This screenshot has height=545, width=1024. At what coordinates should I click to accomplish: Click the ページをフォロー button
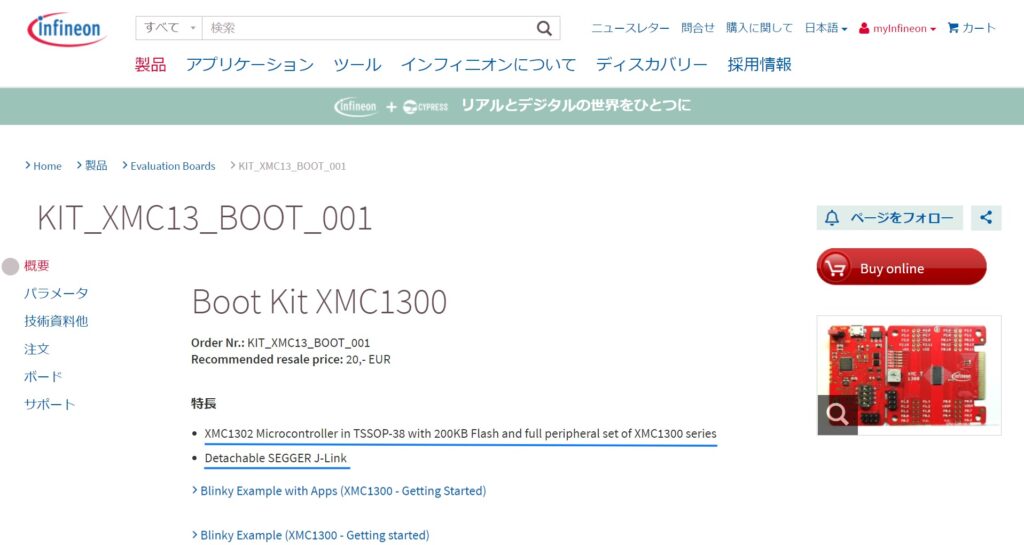[x=889, y=217]
